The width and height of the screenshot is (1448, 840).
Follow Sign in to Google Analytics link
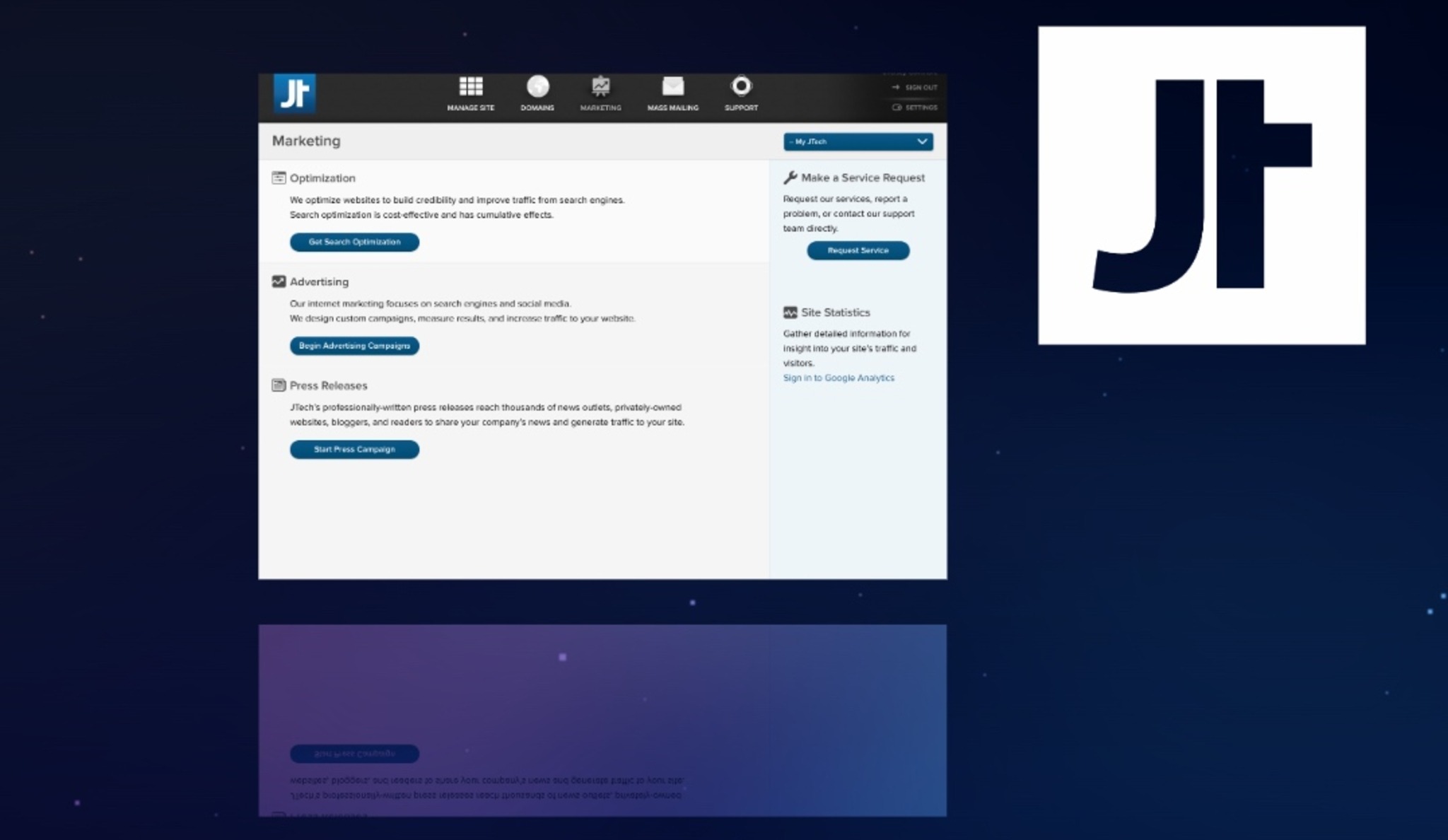point(838,378)
